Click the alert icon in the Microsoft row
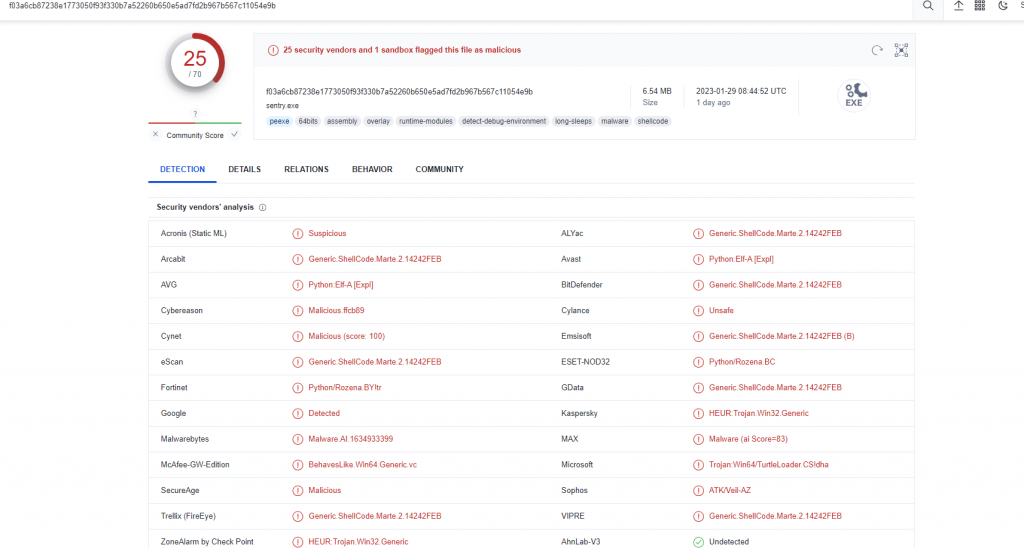Viewport: 1024px width, 548px height. pos(698,465)
